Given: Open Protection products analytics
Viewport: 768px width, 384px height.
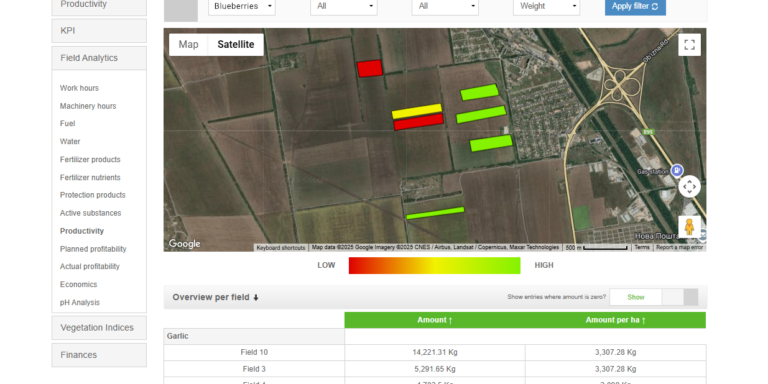Looking at the screenshot, I should (93, 195).
